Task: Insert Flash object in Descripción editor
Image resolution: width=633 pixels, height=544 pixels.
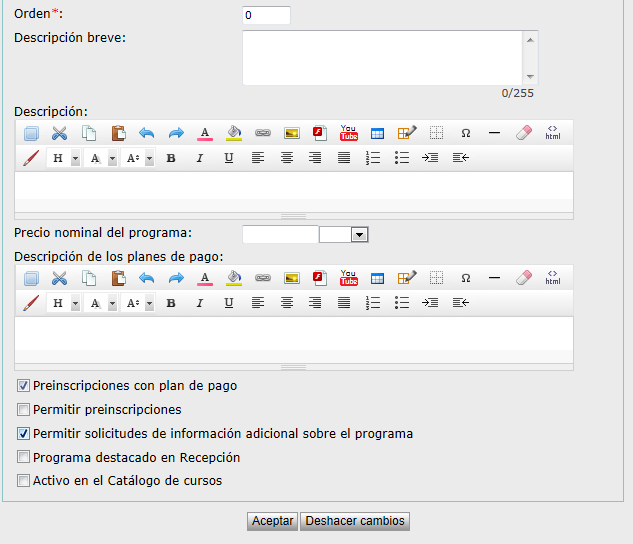Action: pyautogui.click(x=320, y=133)
